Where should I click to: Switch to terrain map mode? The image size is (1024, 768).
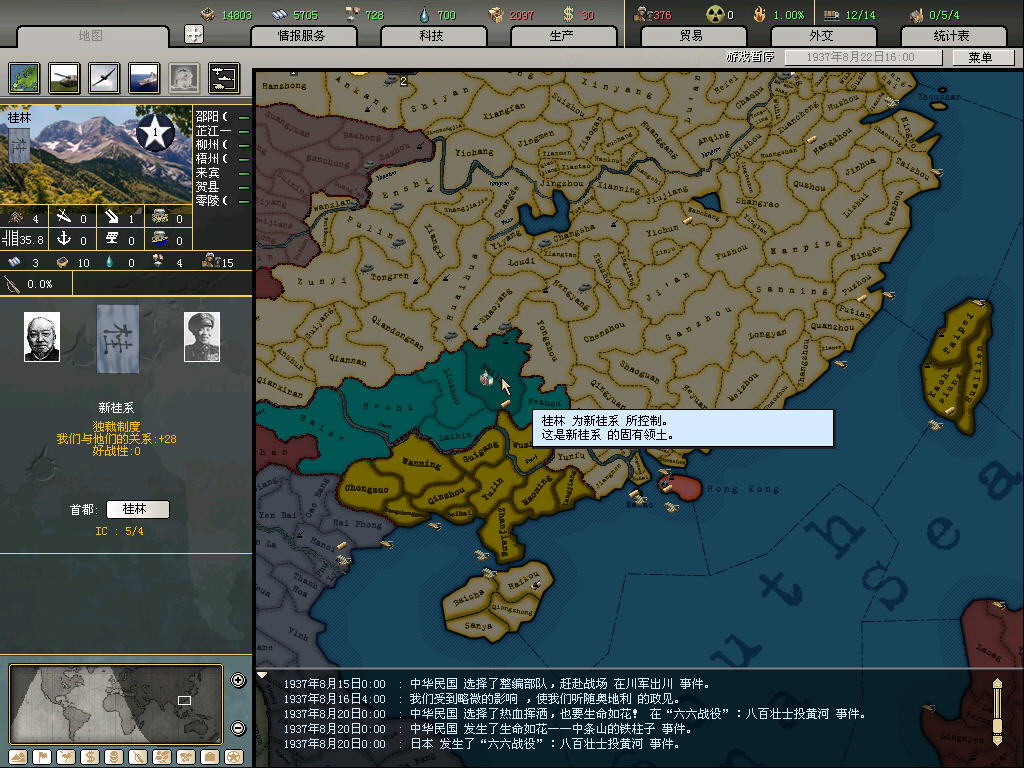coord(18,757)
